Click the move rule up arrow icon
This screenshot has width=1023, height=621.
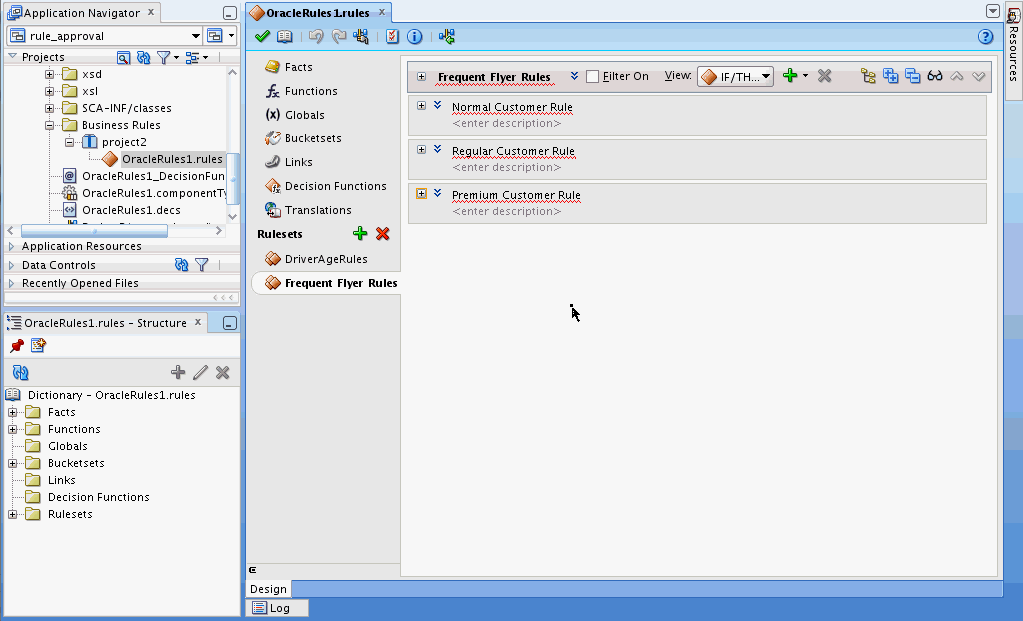[x=956, y=76]
